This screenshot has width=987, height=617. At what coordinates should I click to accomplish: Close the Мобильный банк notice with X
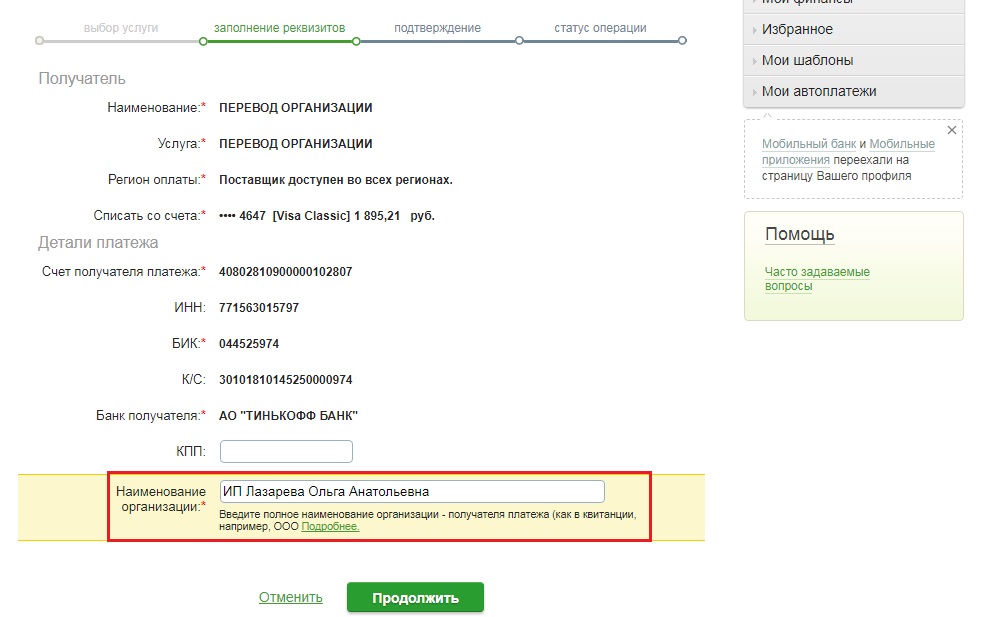click(x=952, y=130)
